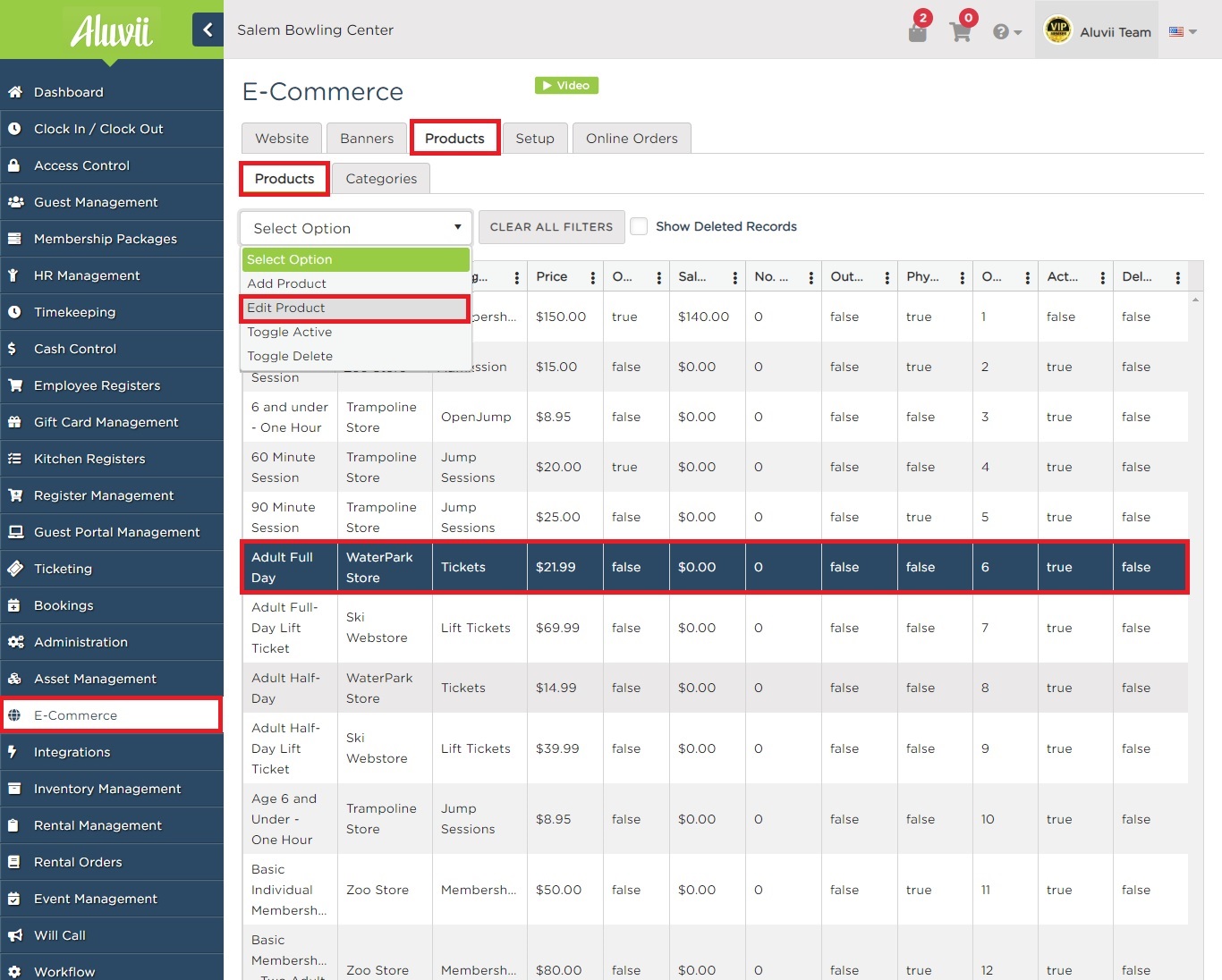Click Clear All Filters button
The height and width of the screenshot is (980, 1222).
click(551, 227)
